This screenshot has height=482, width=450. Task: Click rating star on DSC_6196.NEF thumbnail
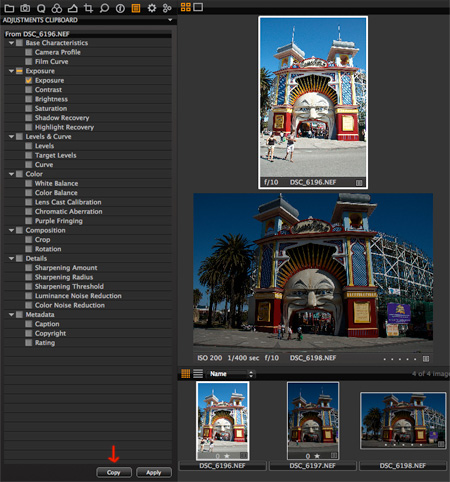[x=227, y=456]
